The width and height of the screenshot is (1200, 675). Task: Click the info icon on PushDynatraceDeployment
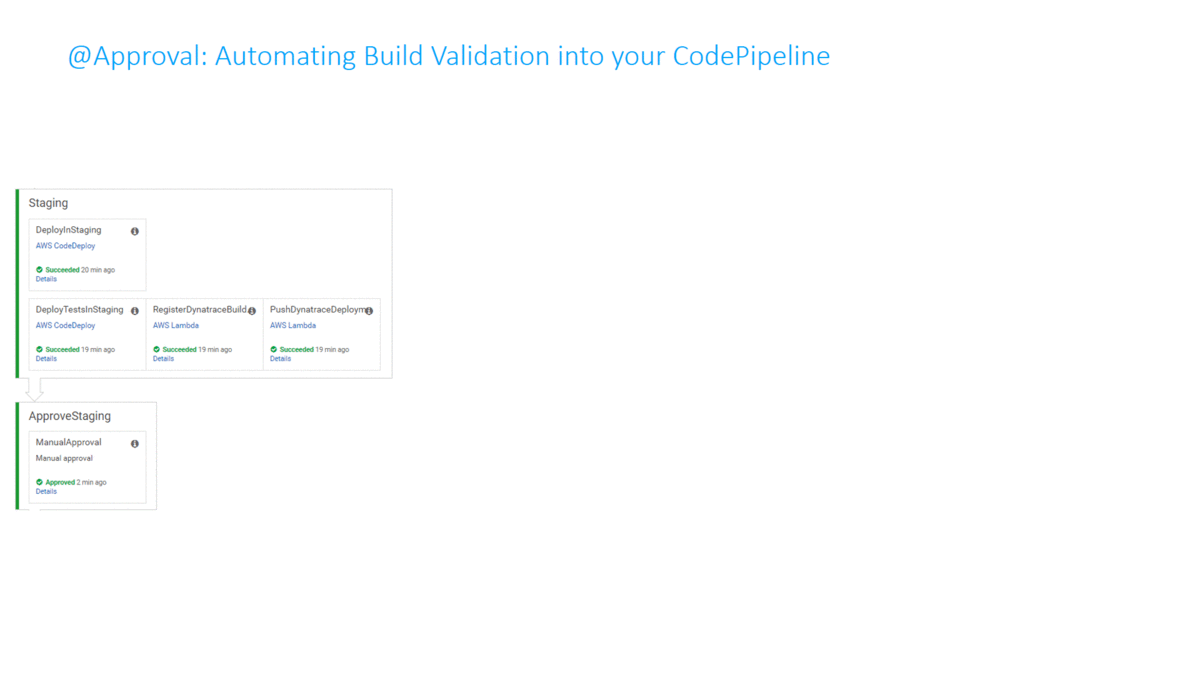pos(369,311)
